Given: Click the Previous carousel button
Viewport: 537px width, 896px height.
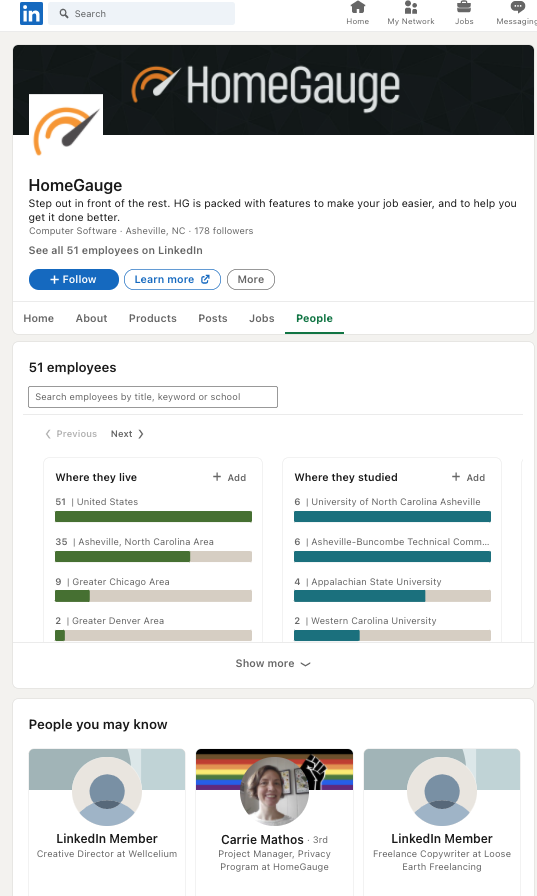Looking at the screenshot, I should pos(71,434).
